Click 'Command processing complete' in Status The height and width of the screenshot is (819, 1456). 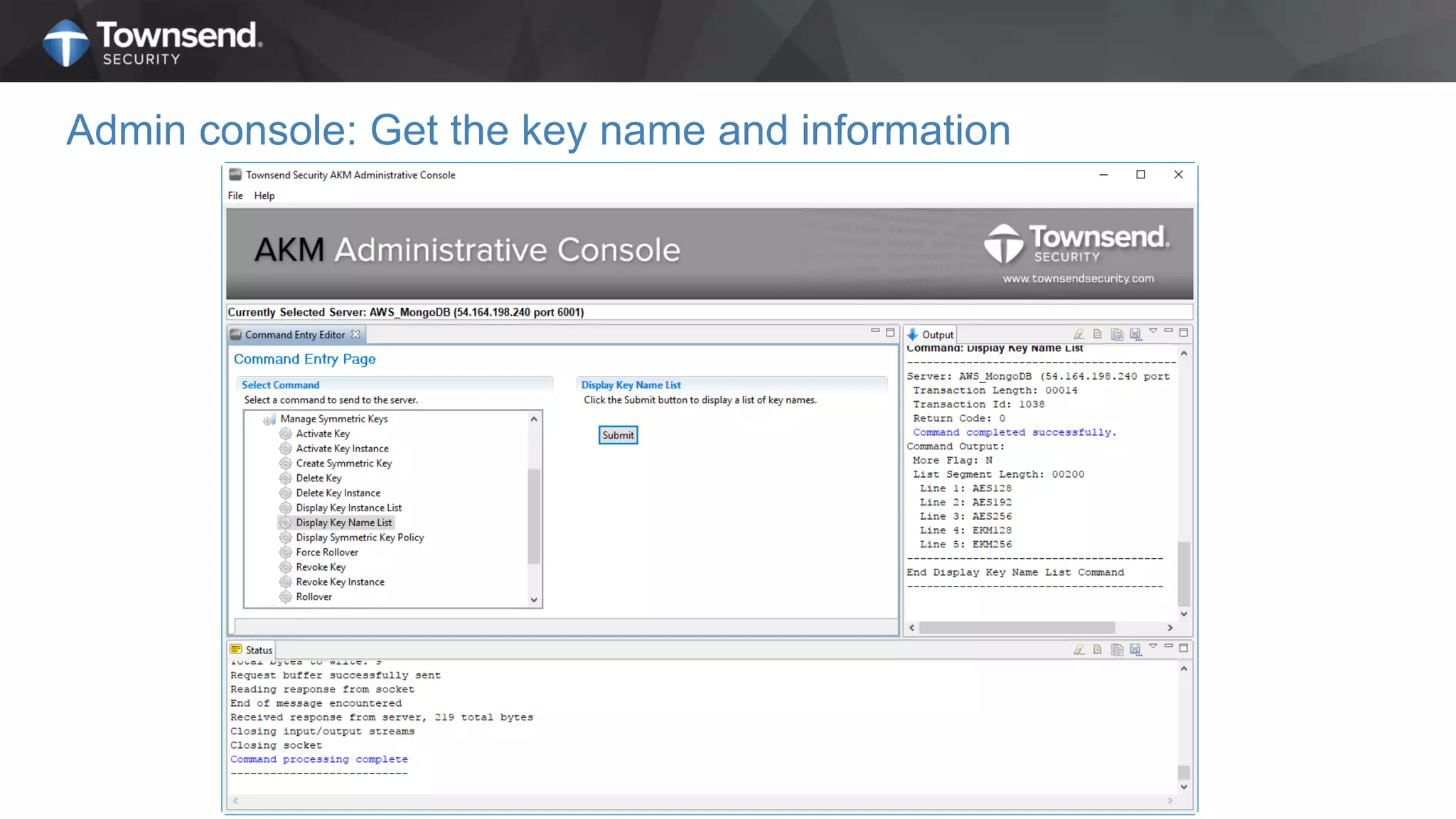pyautogui.click(x=319, y=759)
